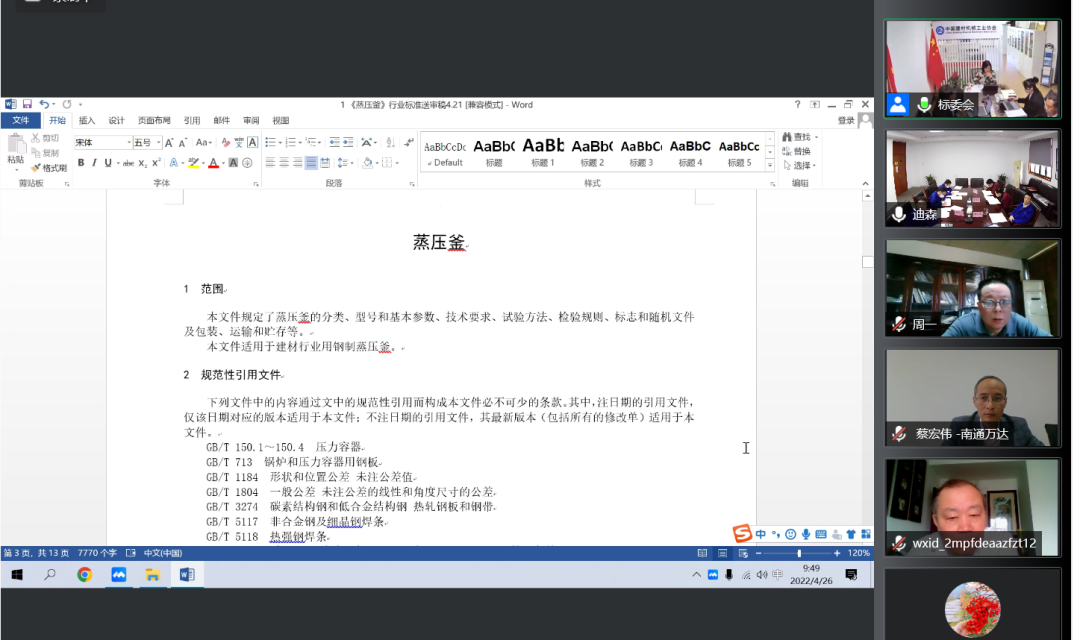Switch to Read Mode via status bar icon

[x=702, y=553]
